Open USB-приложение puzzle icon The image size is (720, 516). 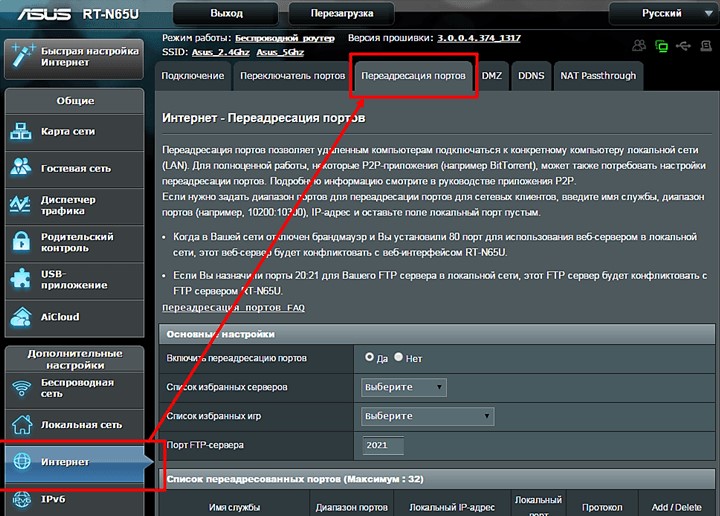coord(21,278)
